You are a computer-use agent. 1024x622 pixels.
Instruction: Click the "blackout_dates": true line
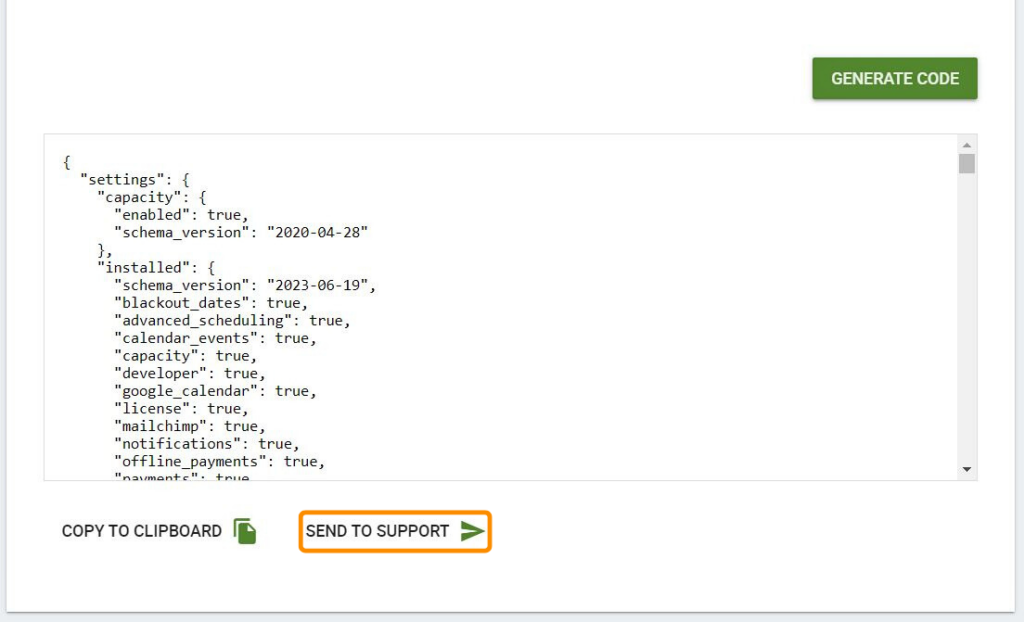pos(211,303)
